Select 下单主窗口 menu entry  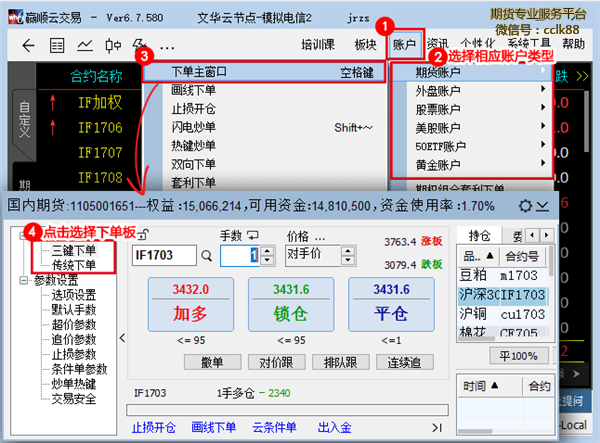pos(264,72)
